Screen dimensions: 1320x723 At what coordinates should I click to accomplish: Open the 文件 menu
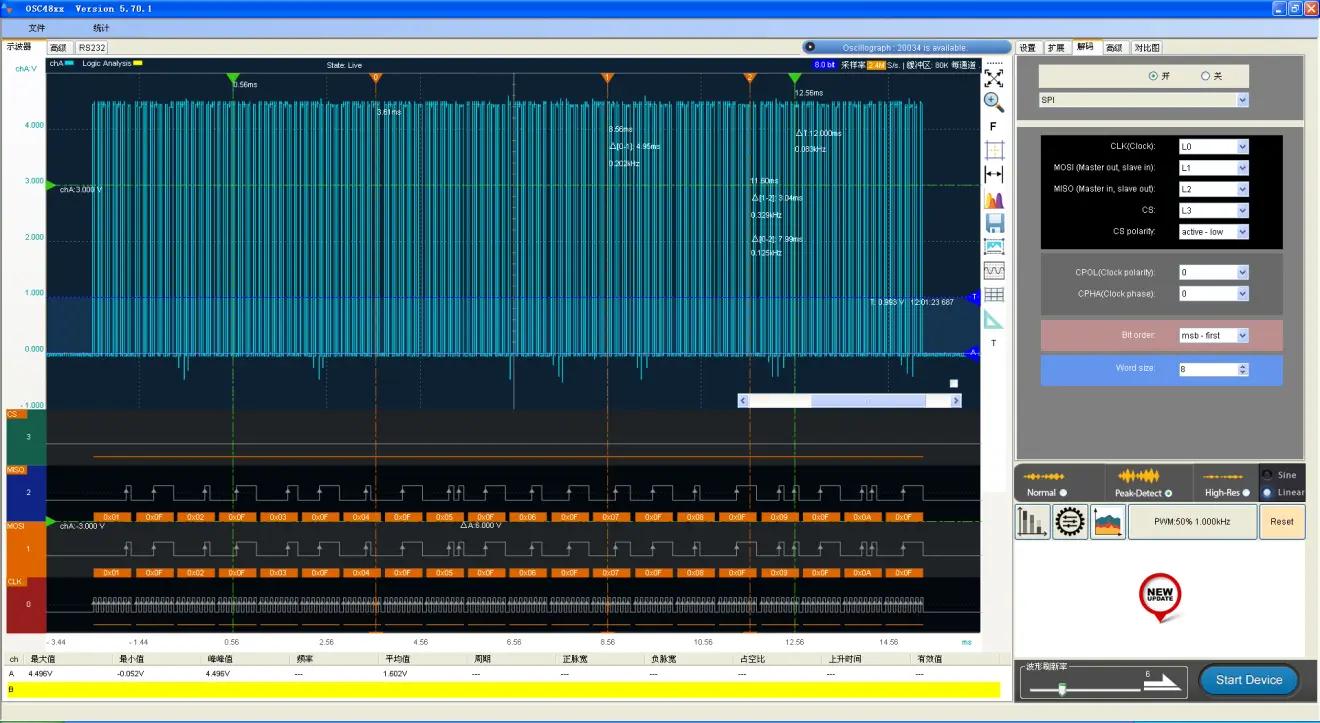(x=37, y=28)
